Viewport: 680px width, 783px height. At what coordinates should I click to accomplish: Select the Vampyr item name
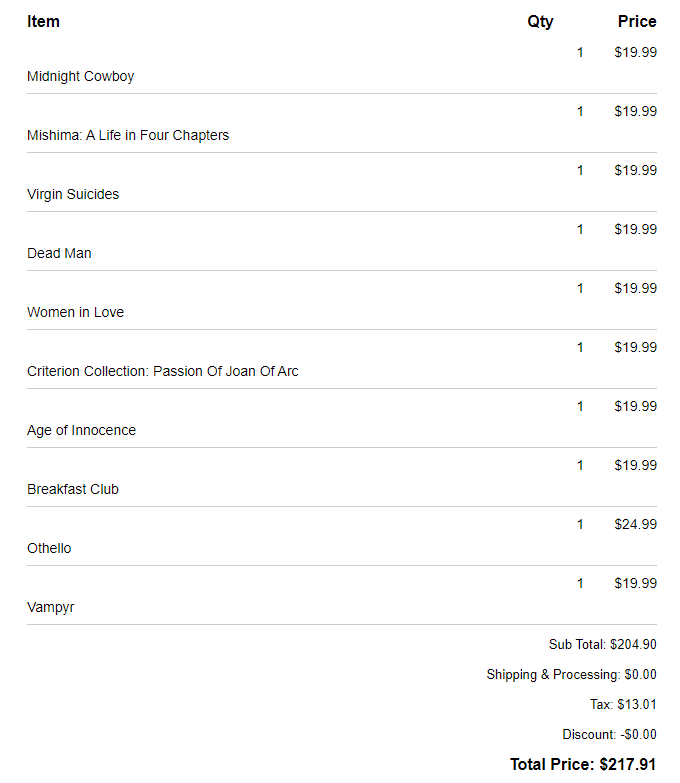click(x=50, y=607)
